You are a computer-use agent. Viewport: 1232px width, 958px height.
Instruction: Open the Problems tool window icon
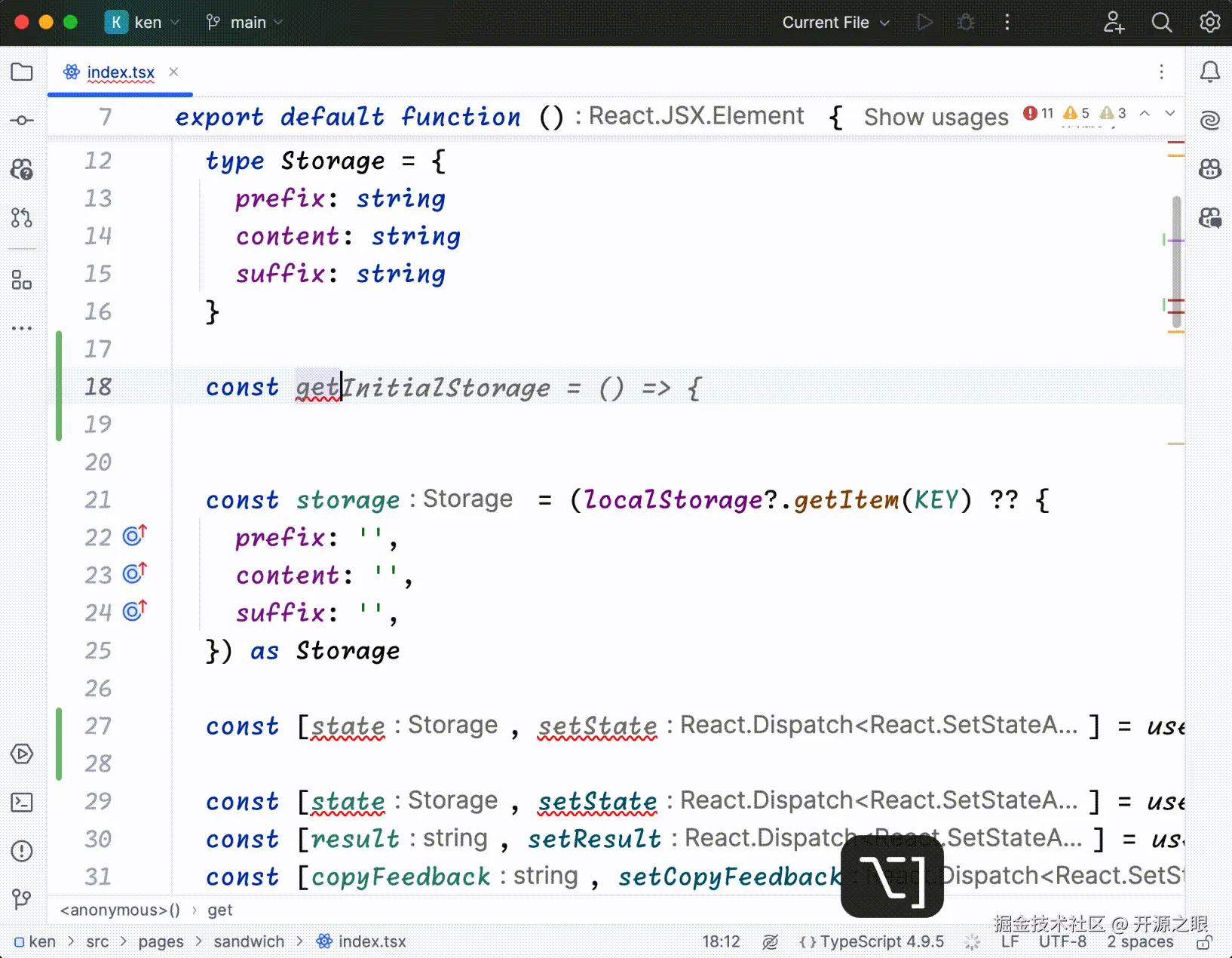tap(22, 851)
